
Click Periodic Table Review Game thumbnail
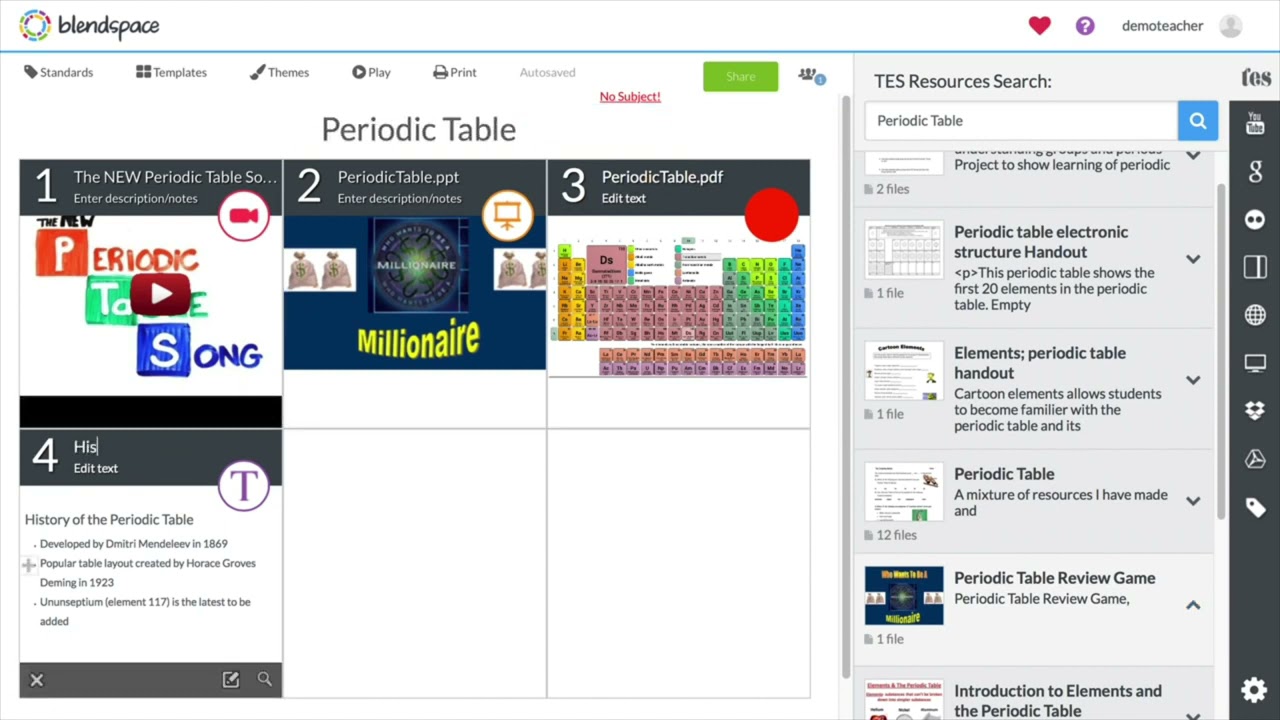(x=904, y=596)
